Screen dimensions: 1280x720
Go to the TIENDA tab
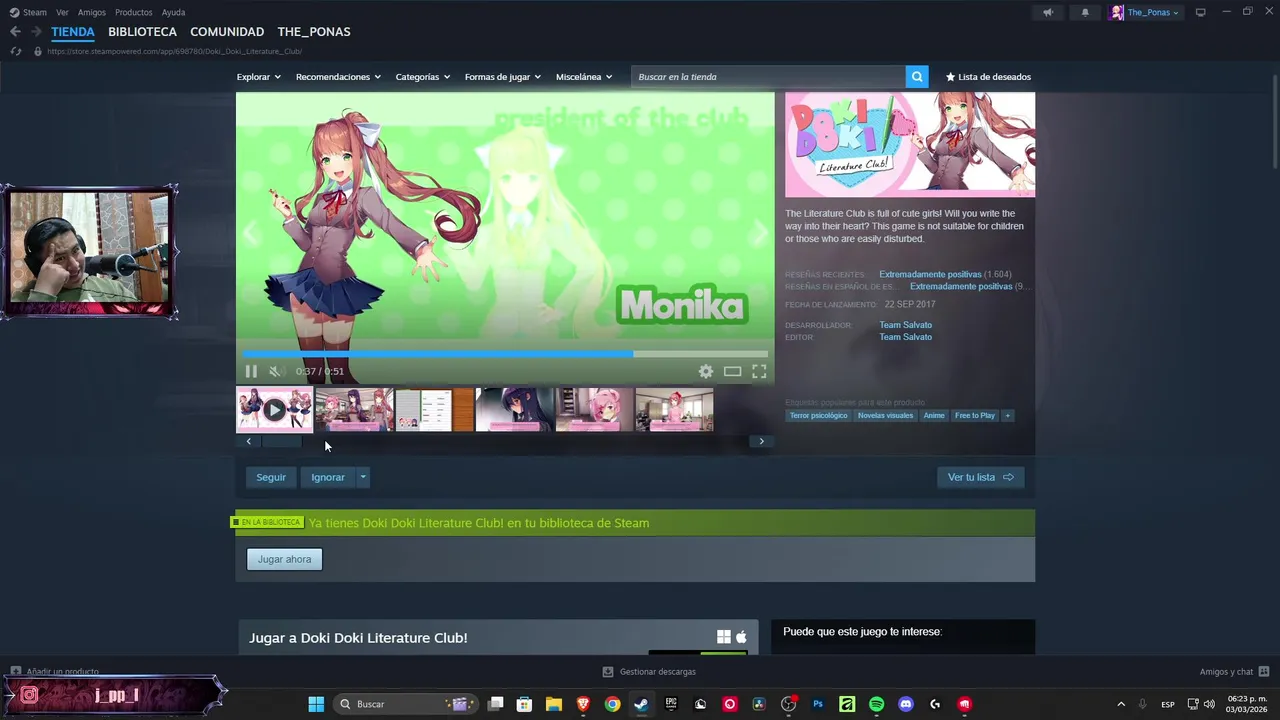pyautogui.click(x=73, y=32)
